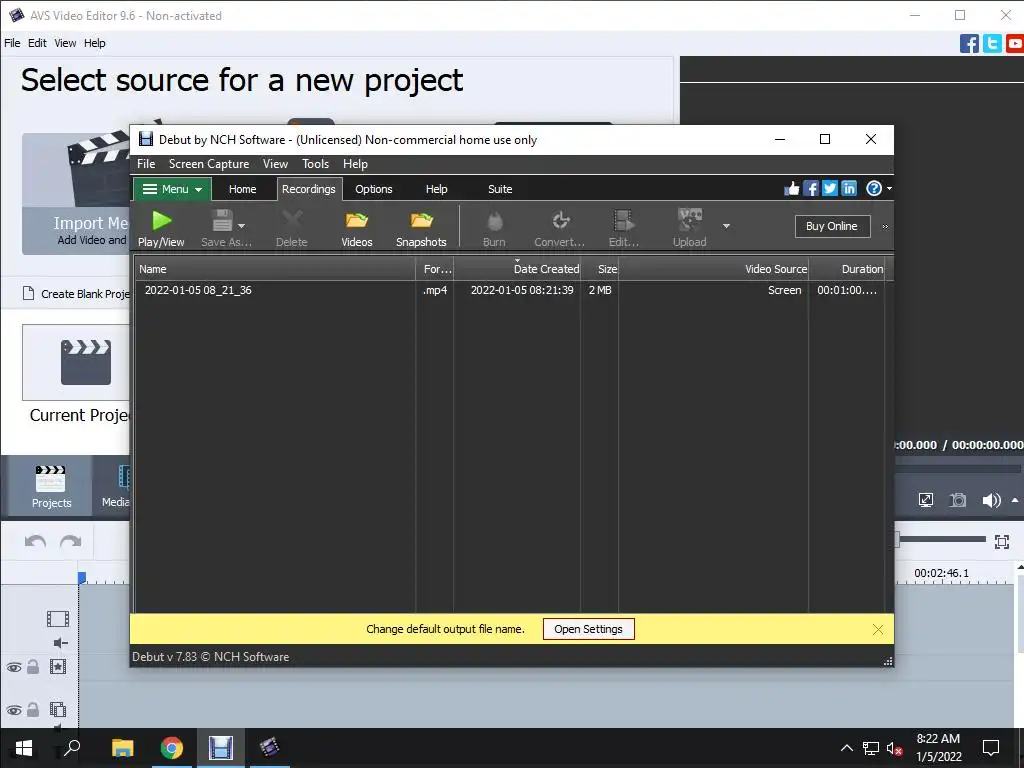The height and width of the screenshot is (768, 1024).
Task: Click AVS full screen preview icon
Action: (x=926, y=500)
